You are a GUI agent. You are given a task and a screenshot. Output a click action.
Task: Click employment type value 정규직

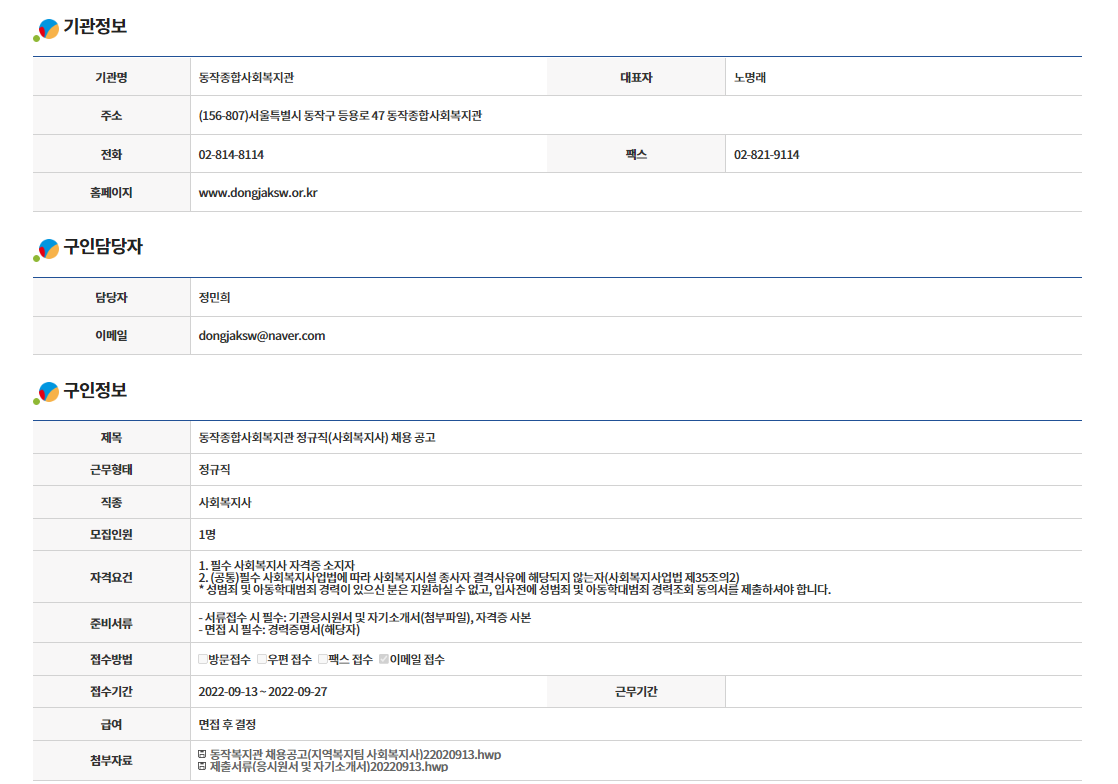[215, 470]
